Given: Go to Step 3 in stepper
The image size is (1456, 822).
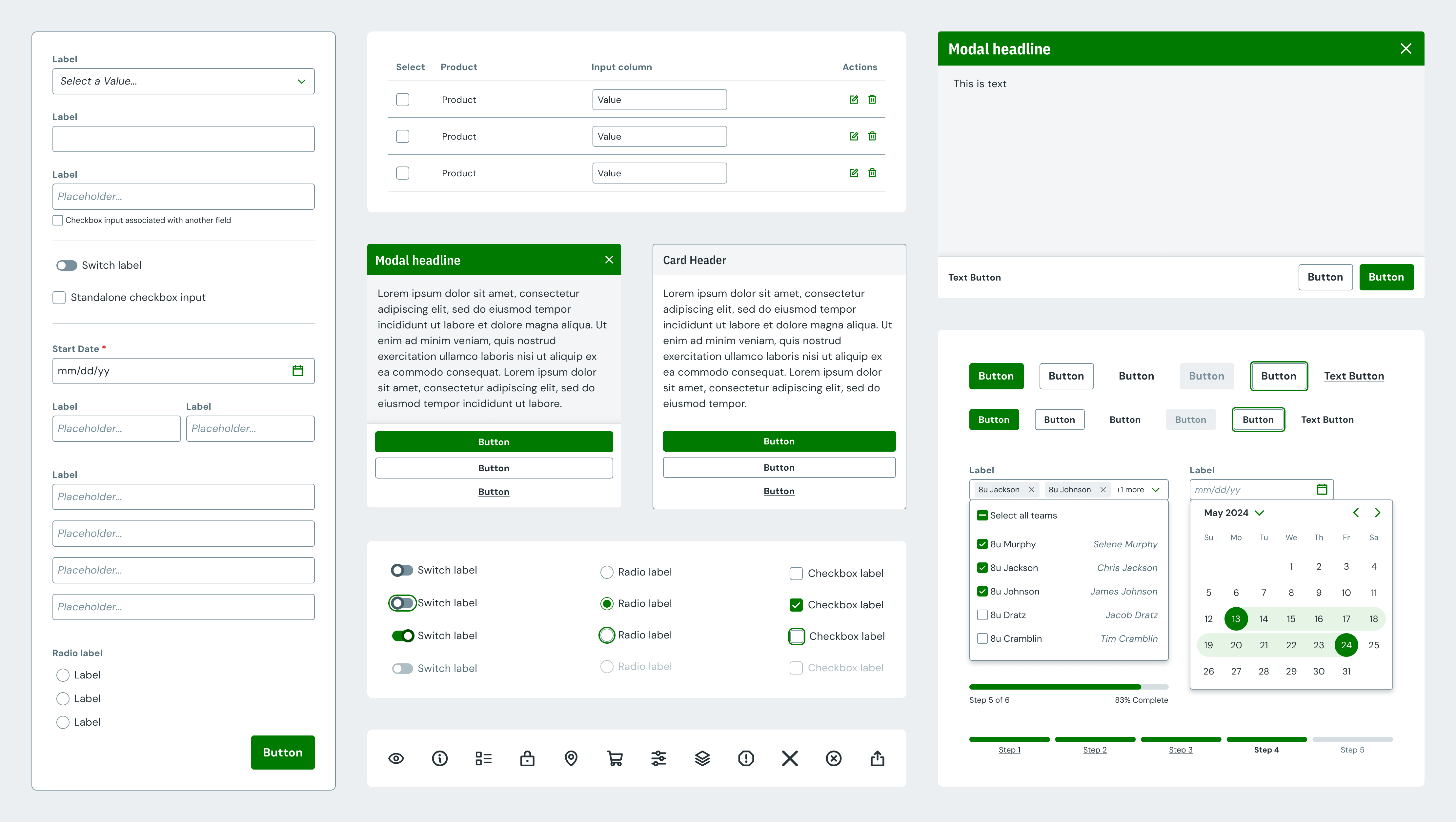Looking at the screenshot, I should (x=1181, y=750).
